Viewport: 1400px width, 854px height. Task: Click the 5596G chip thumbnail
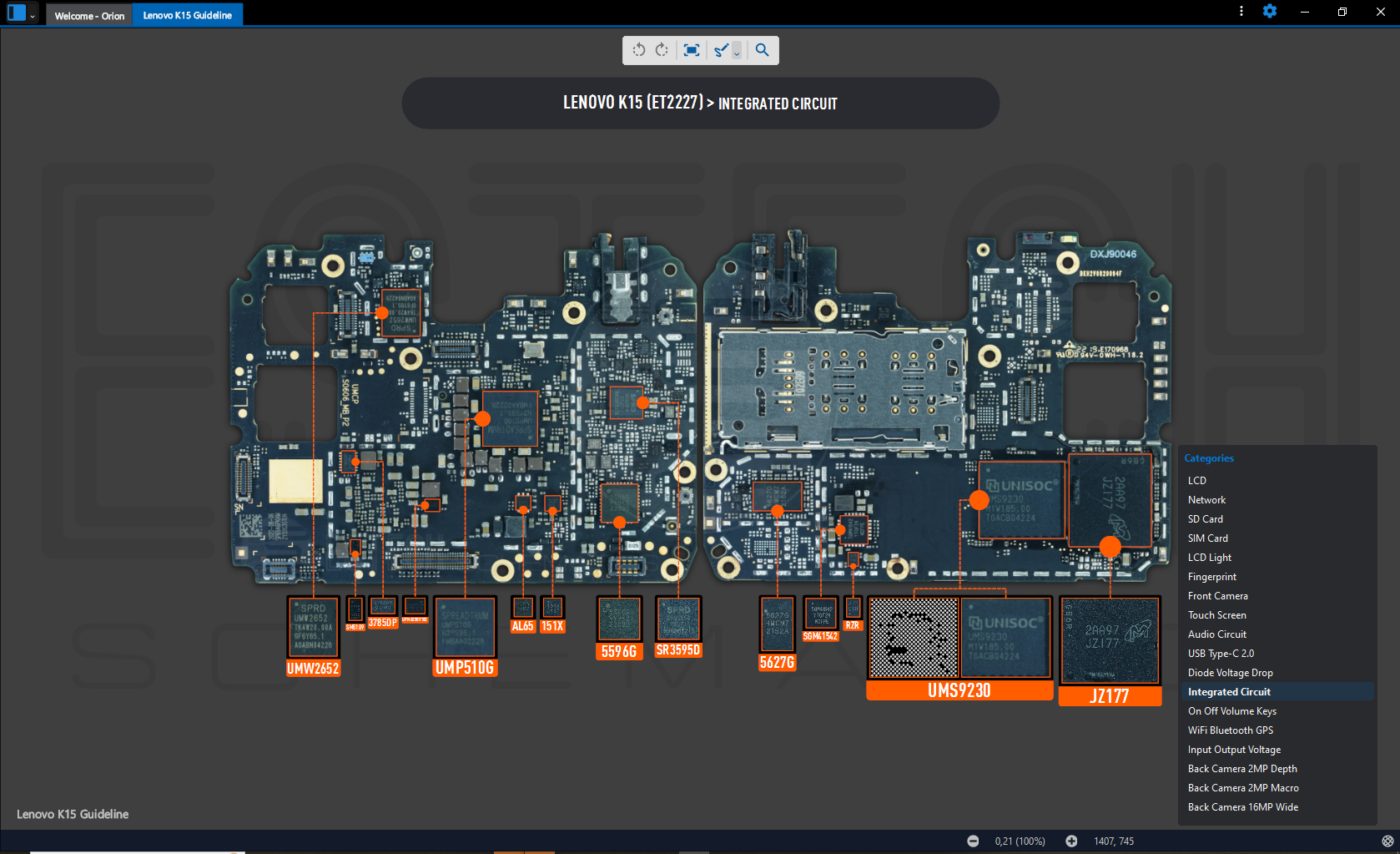pyautogui.click(x=619, y=619)
